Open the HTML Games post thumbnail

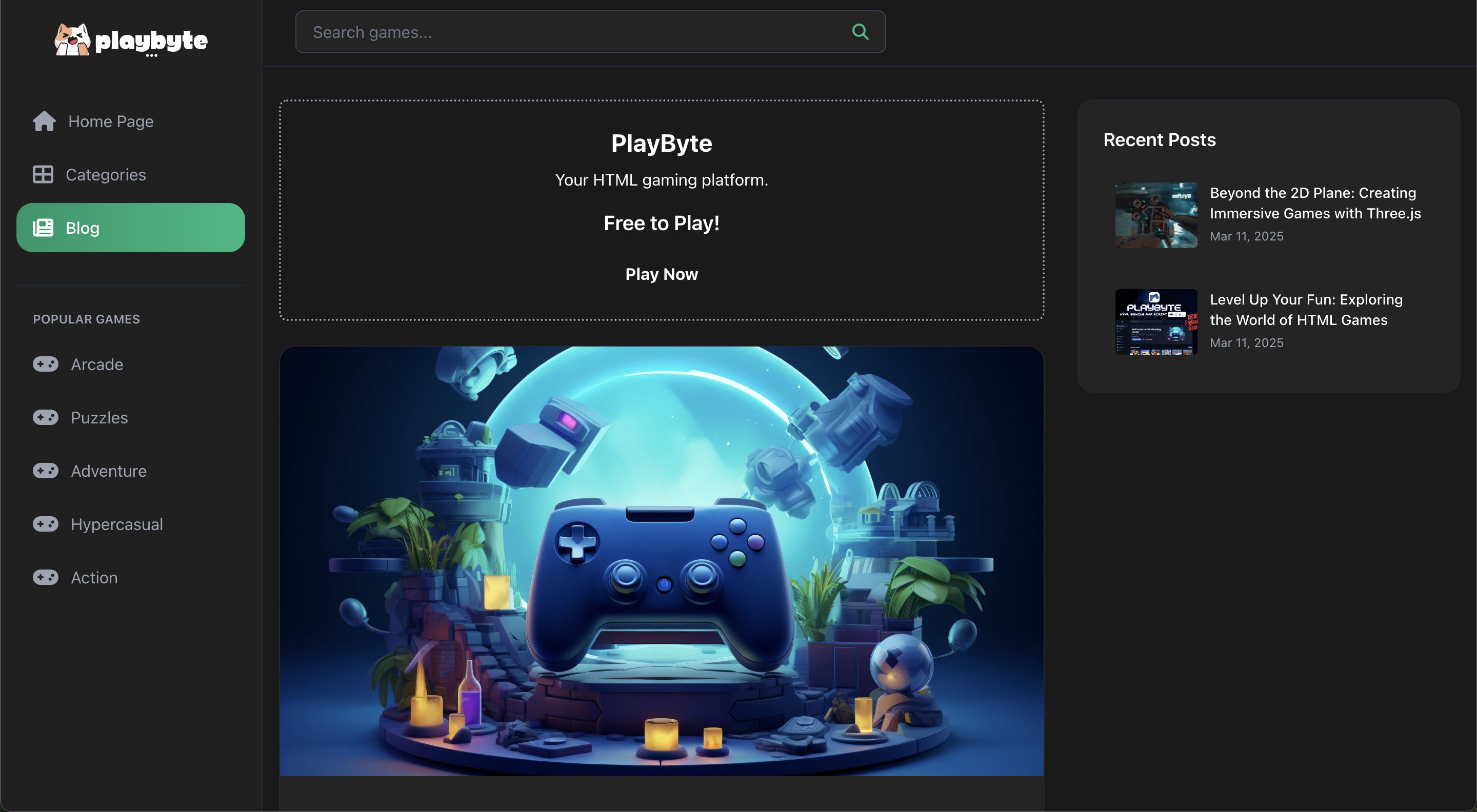coord(1156,321)
